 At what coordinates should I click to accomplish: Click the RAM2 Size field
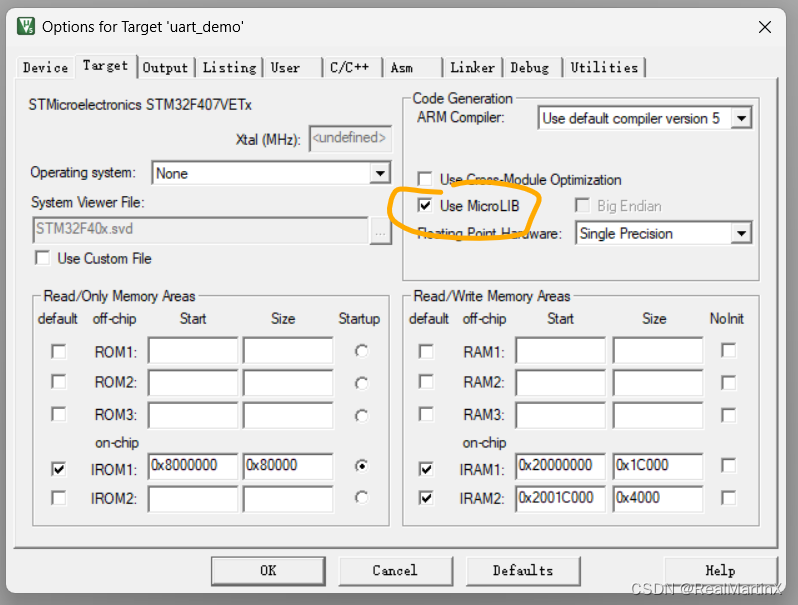point(658,383)
